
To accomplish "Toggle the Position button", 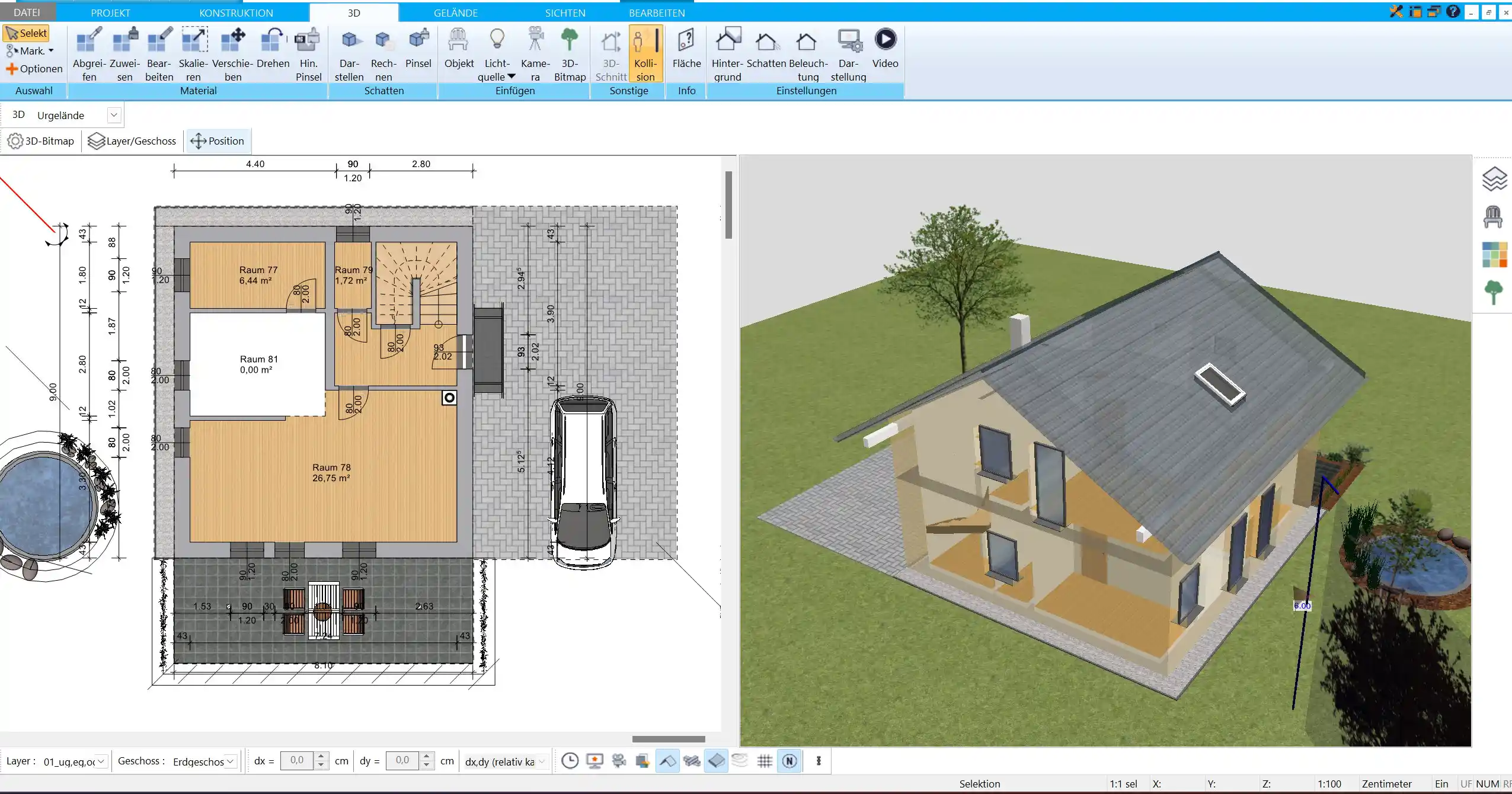I will click(x=218, y=141).
